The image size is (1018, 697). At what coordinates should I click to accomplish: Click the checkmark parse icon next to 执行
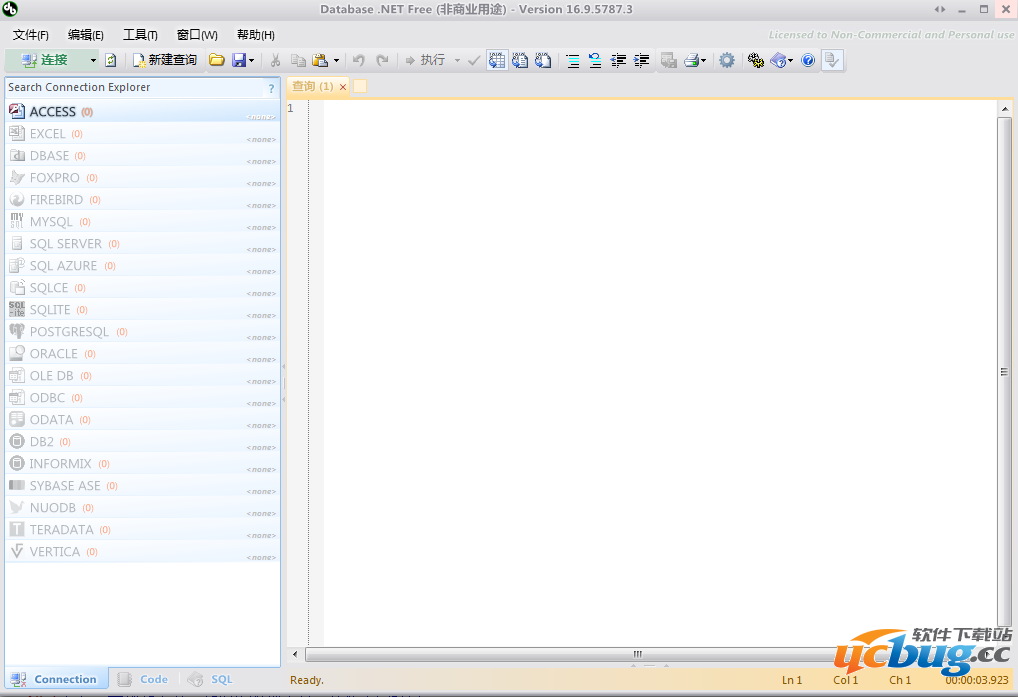click(474, 60)
